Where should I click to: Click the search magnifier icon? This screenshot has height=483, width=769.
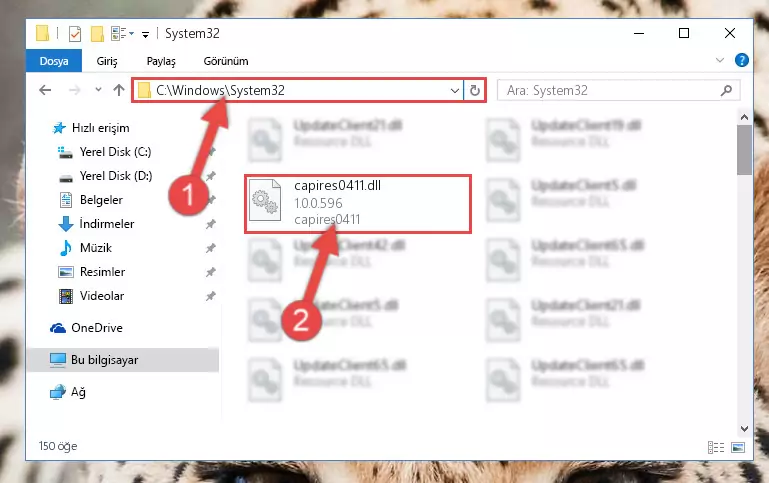(726, 90)
